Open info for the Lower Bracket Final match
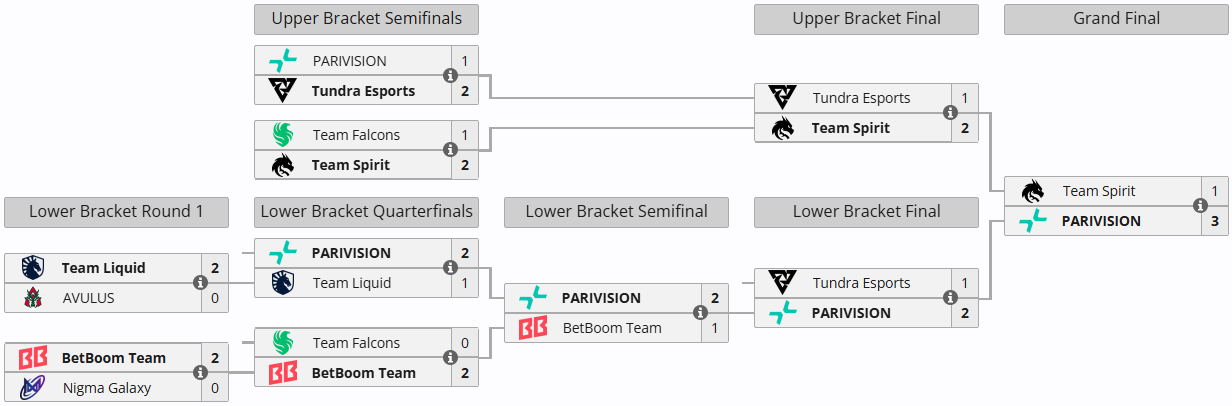 click(950, 298)
